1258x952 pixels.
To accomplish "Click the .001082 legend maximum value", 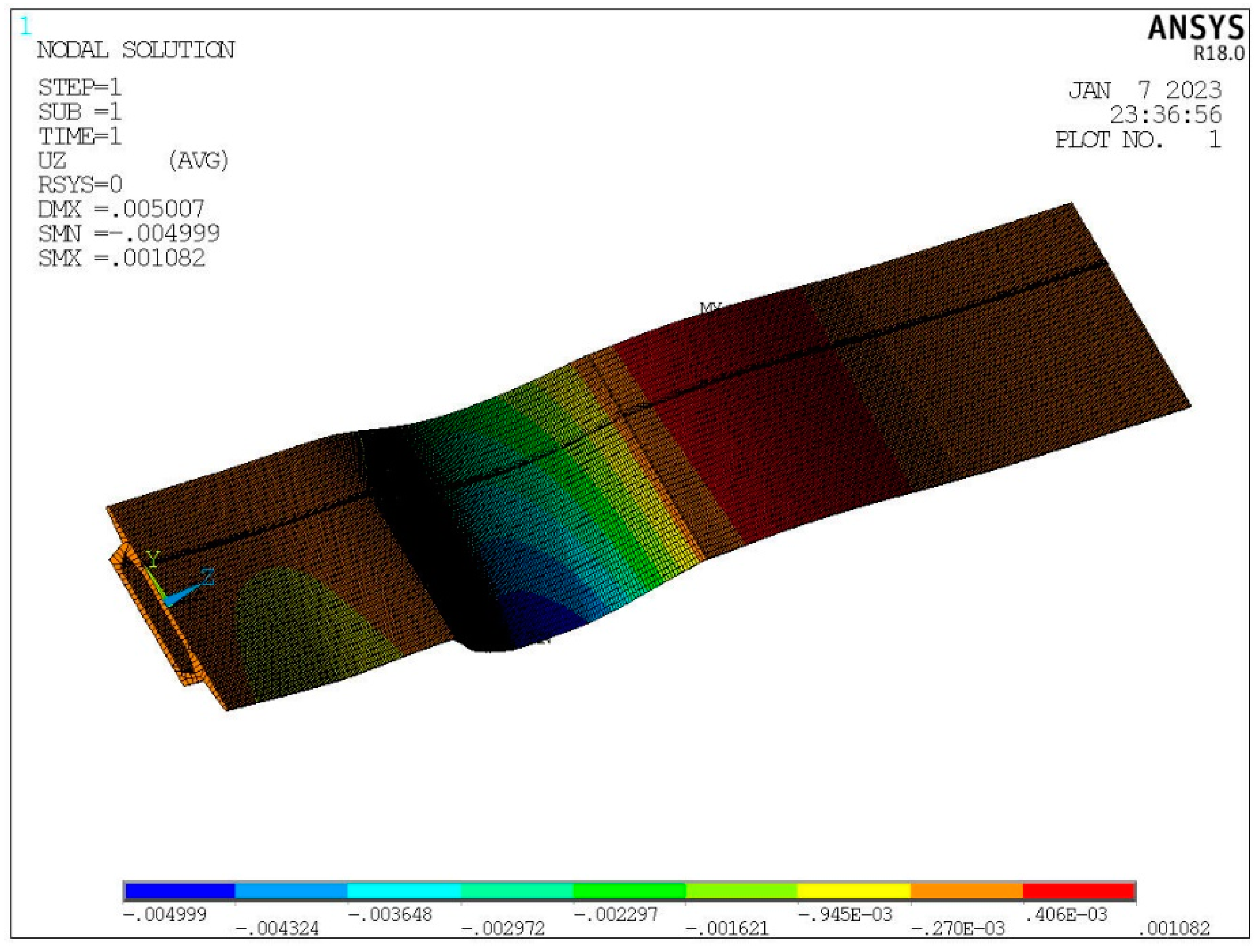I will coord(1174,929).
